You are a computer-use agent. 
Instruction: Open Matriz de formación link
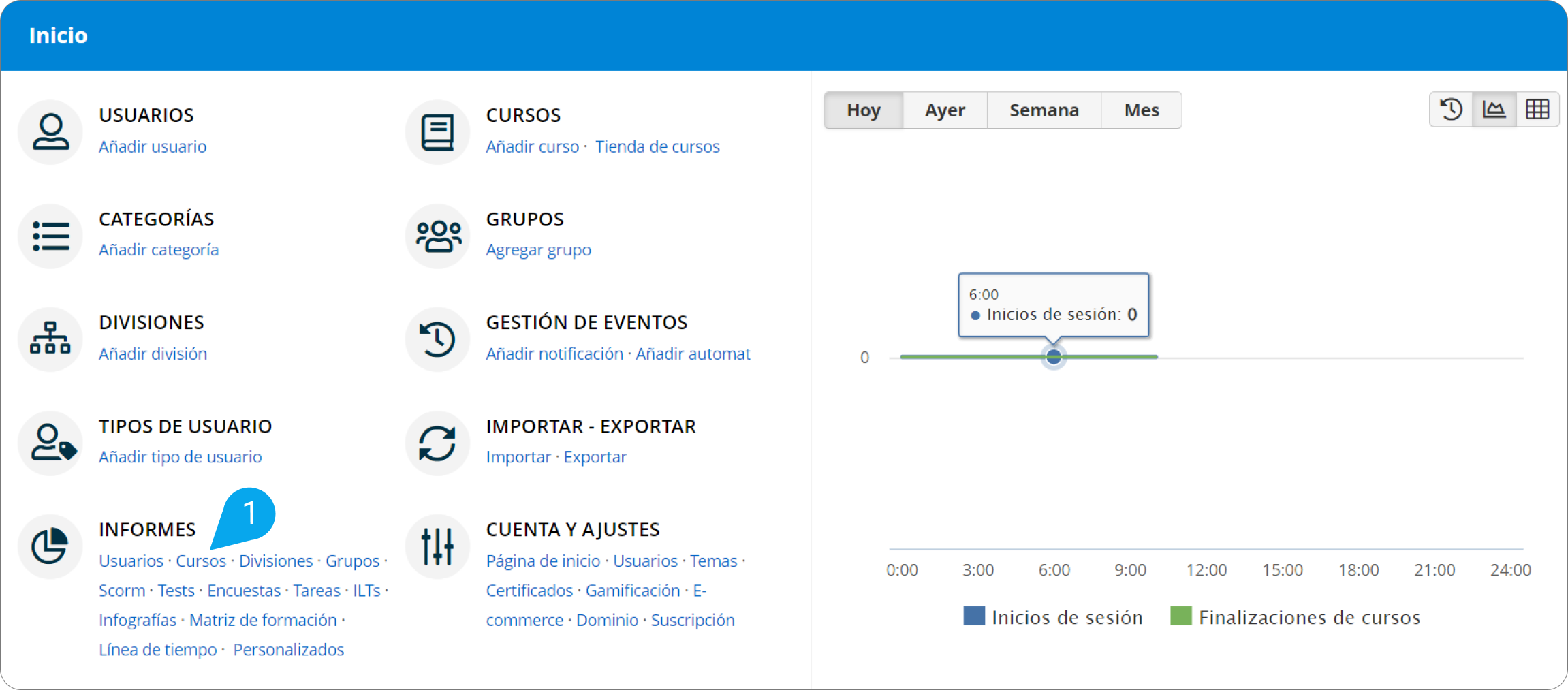[x=263, y=621]
